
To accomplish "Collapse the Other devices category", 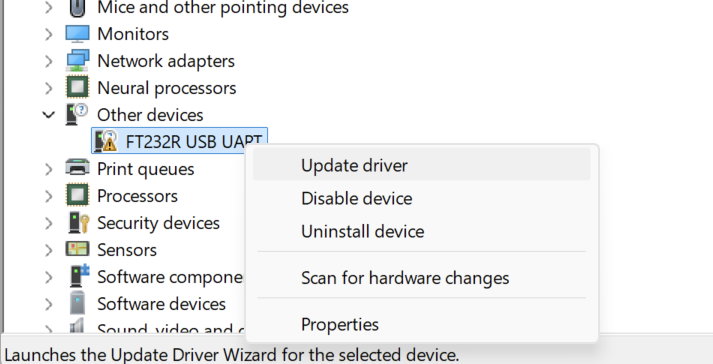I will pos(49,115).
